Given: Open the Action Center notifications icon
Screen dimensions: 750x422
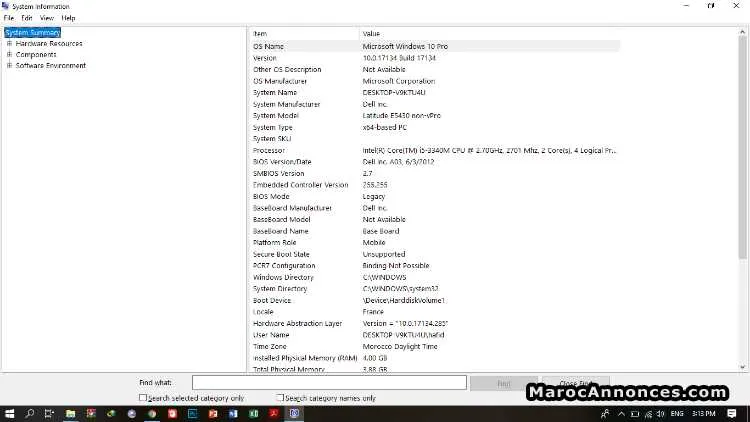Looking at the screenshot, I should point(732,413).
